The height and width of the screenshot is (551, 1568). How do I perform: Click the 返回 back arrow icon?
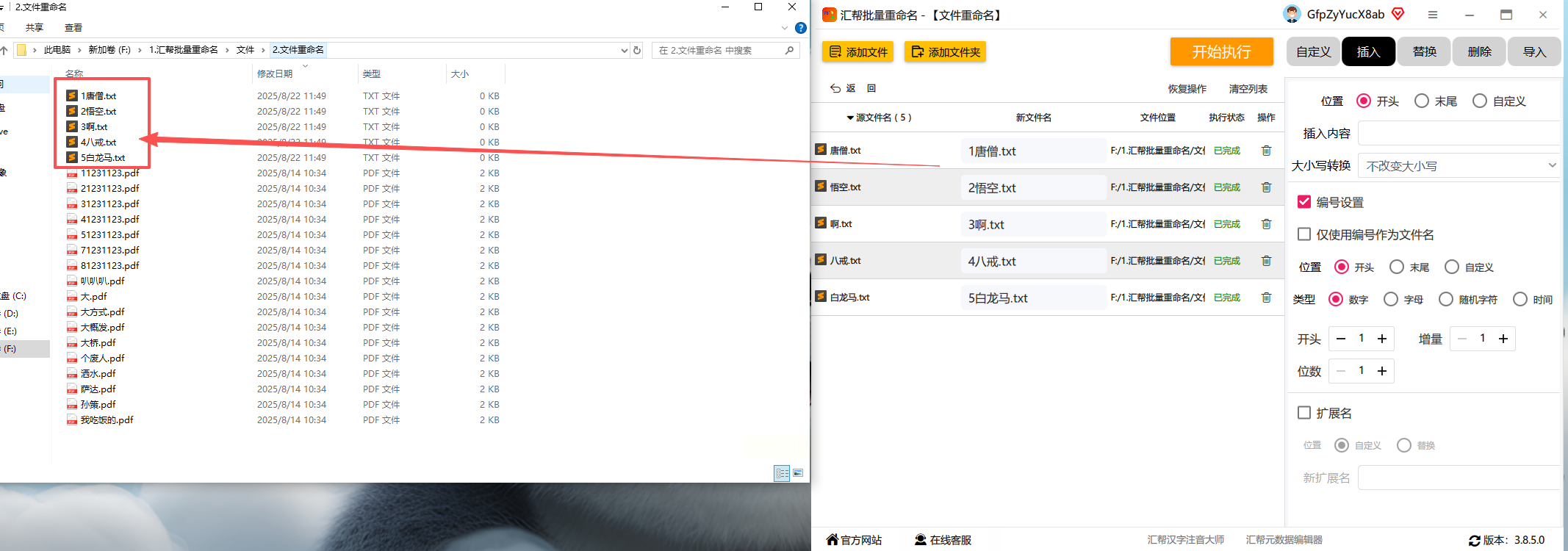[835, 88]
